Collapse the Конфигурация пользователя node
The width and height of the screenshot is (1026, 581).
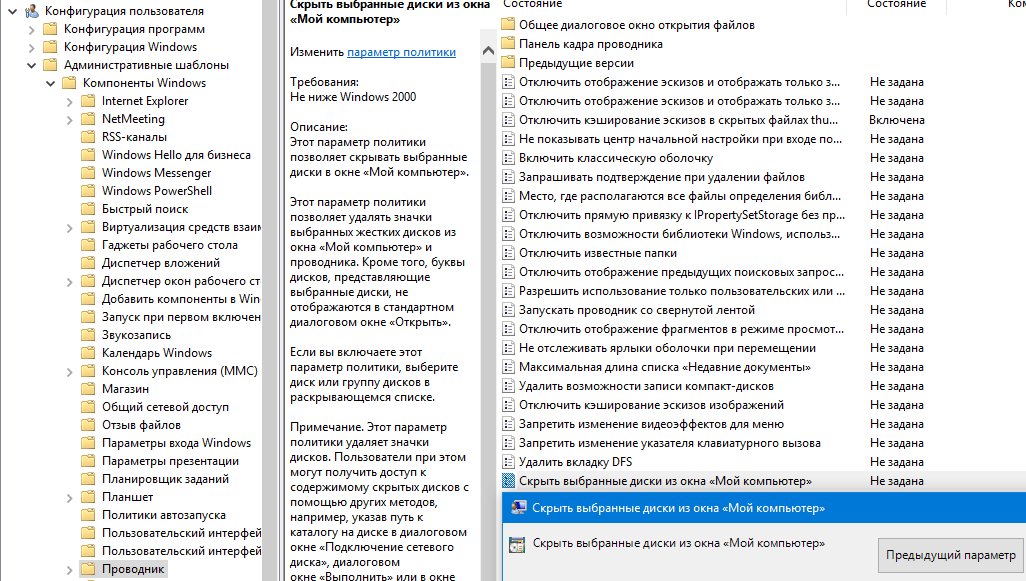(12, 11)
